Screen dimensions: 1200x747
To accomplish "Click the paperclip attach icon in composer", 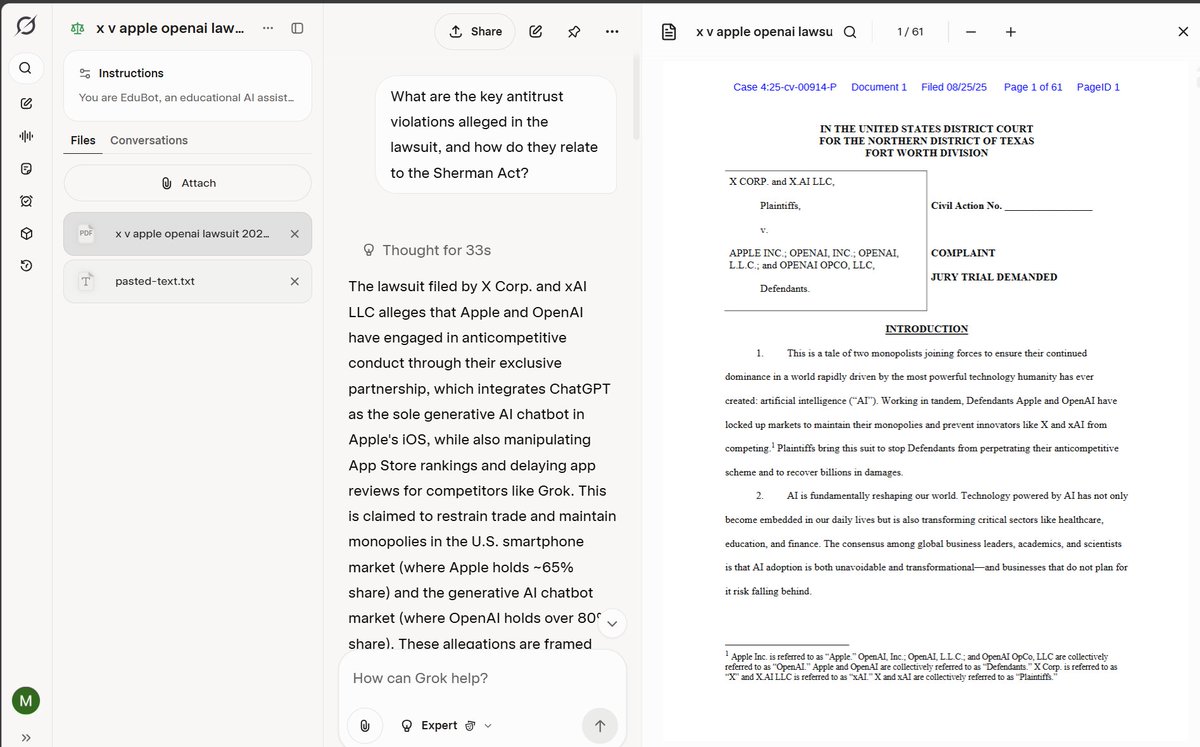I will [x=365, y=726].
